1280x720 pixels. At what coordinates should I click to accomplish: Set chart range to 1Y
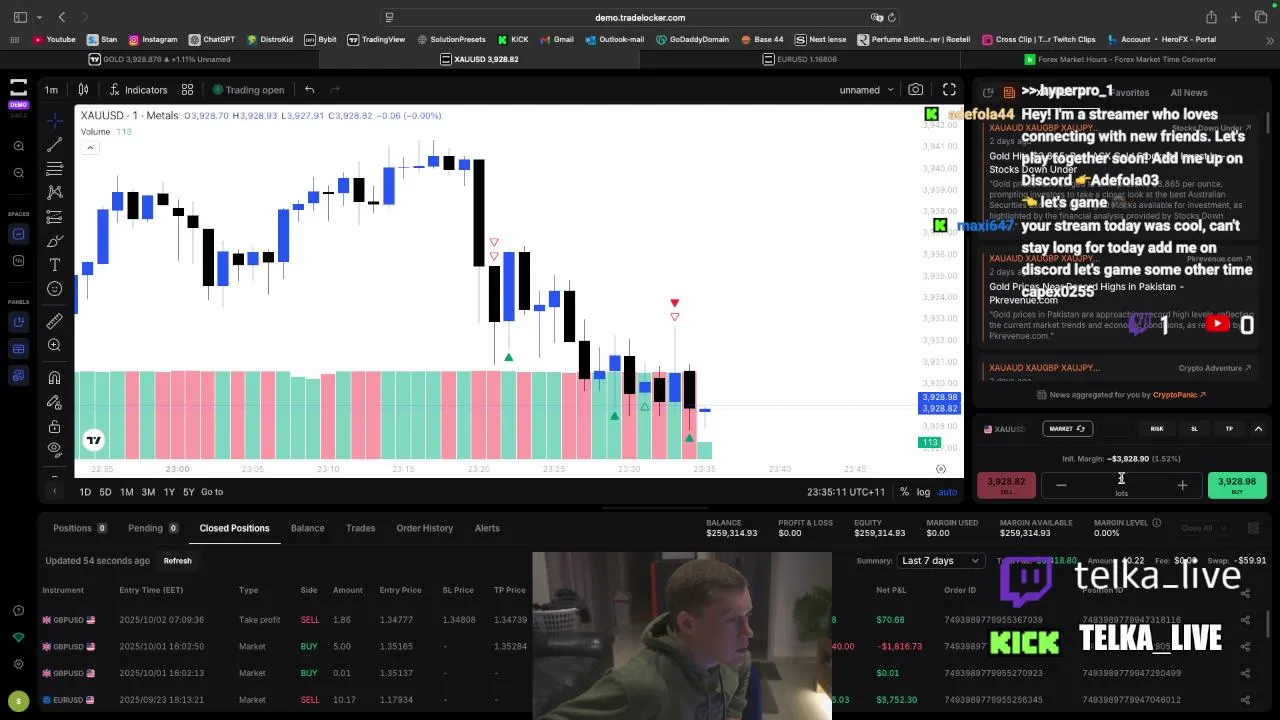coord(169,492)
